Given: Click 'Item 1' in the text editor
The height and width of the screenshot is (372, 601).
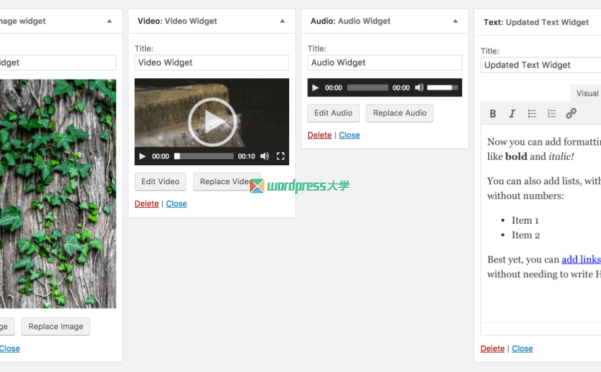Looking at the screenshot, I should click(x=525, y=220).
